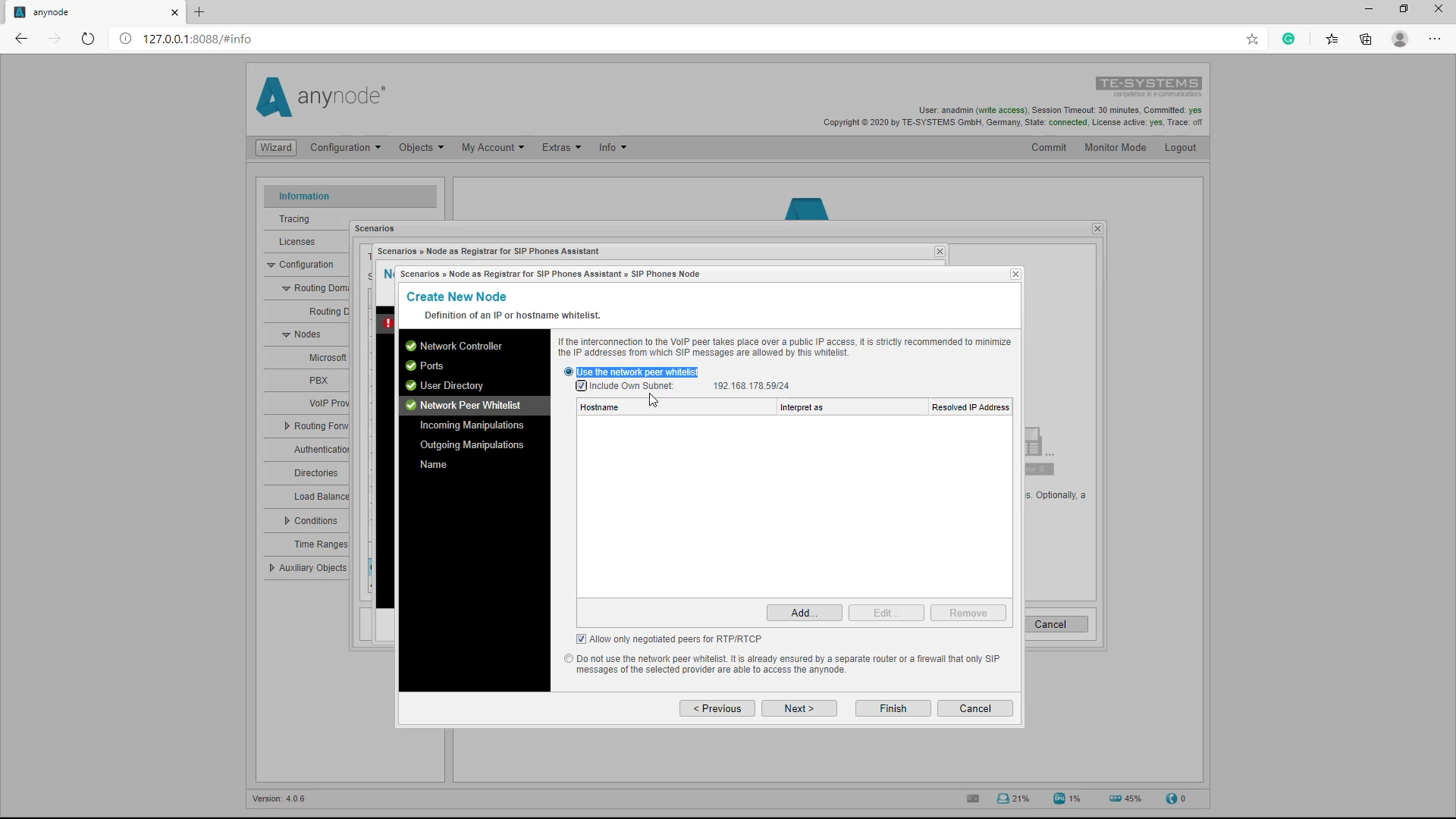
Task: Click the TE-SYSTEMS logo at top right
Action: pyautogui.click(x=1148, y=86)
